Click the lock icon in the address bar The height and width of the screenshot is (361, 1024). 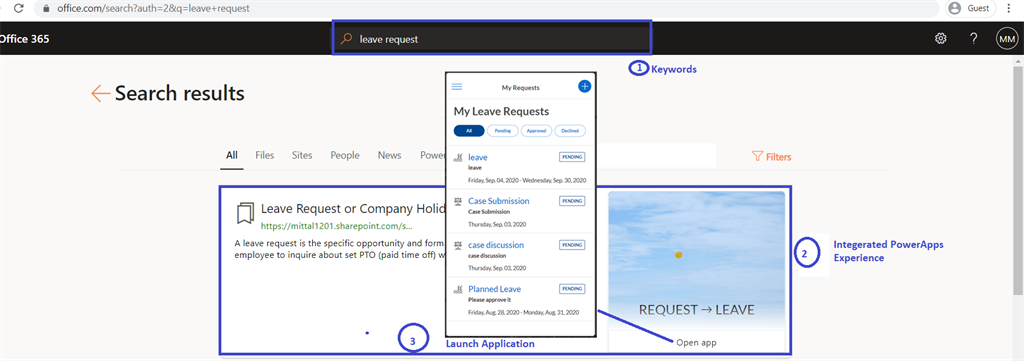(46, 9)
